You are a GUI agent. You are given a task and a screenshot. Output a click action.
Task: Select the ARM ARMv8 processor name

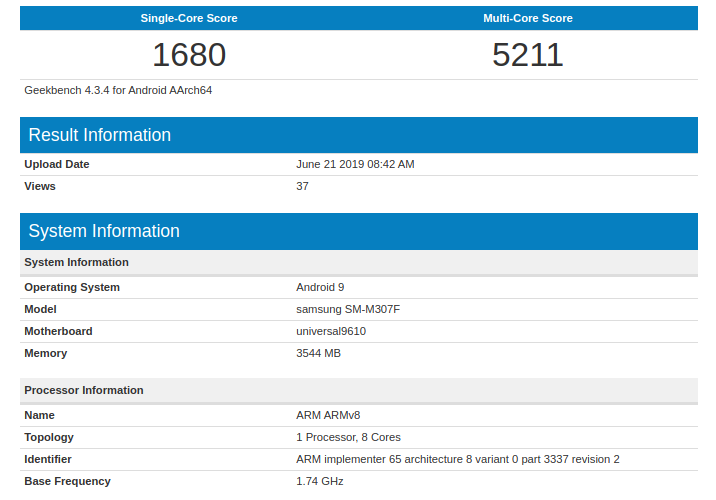pos(329,415)
